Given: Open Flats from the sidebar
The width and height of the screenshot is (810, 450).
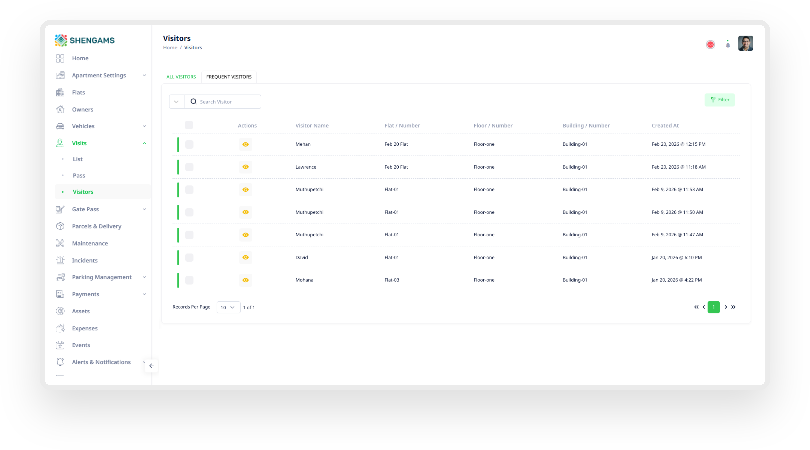Looking at the screenshot, I should tap(78, 92).
